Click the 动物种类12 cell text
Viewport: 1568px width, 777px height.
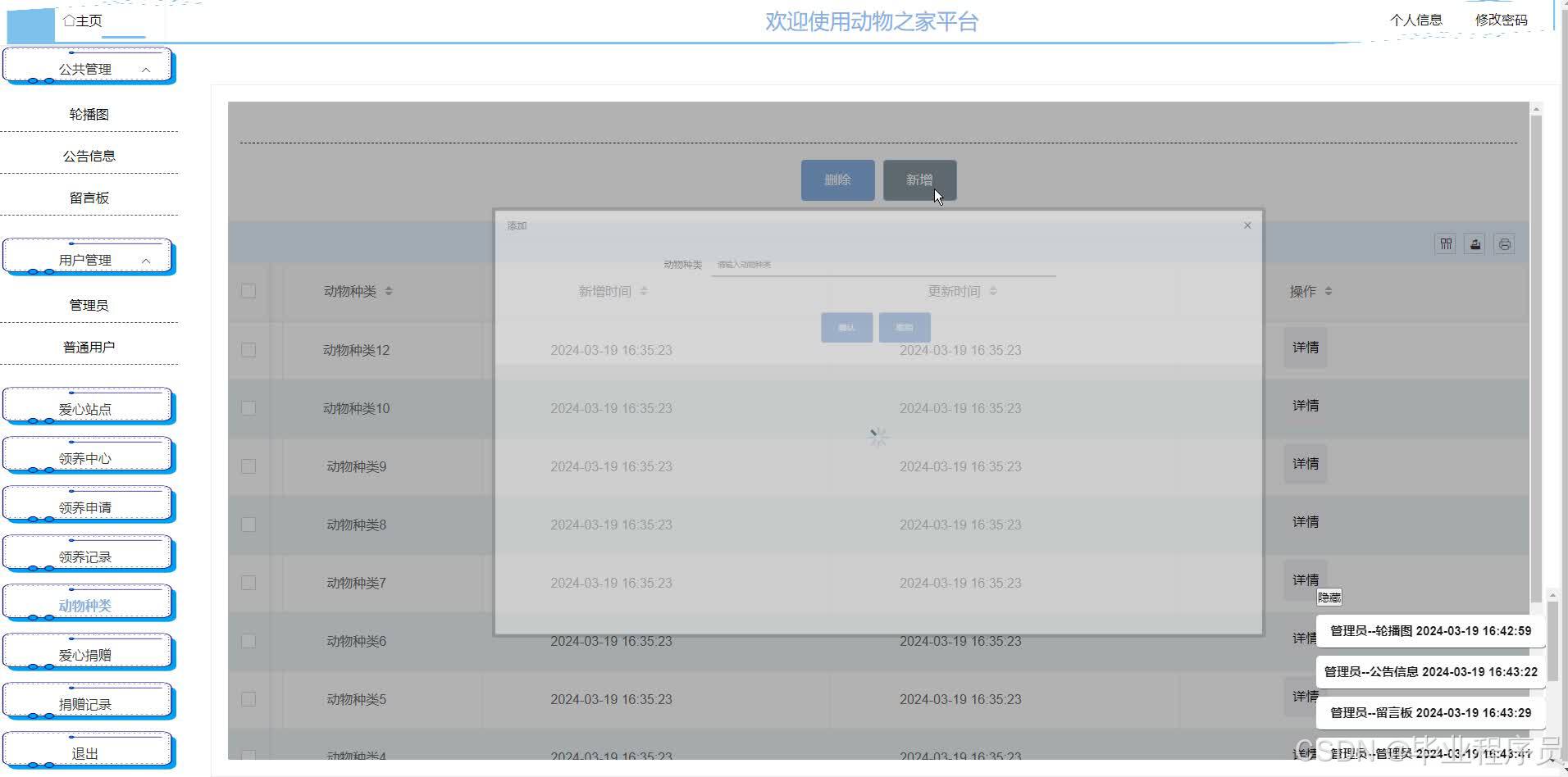pos(356,350)
